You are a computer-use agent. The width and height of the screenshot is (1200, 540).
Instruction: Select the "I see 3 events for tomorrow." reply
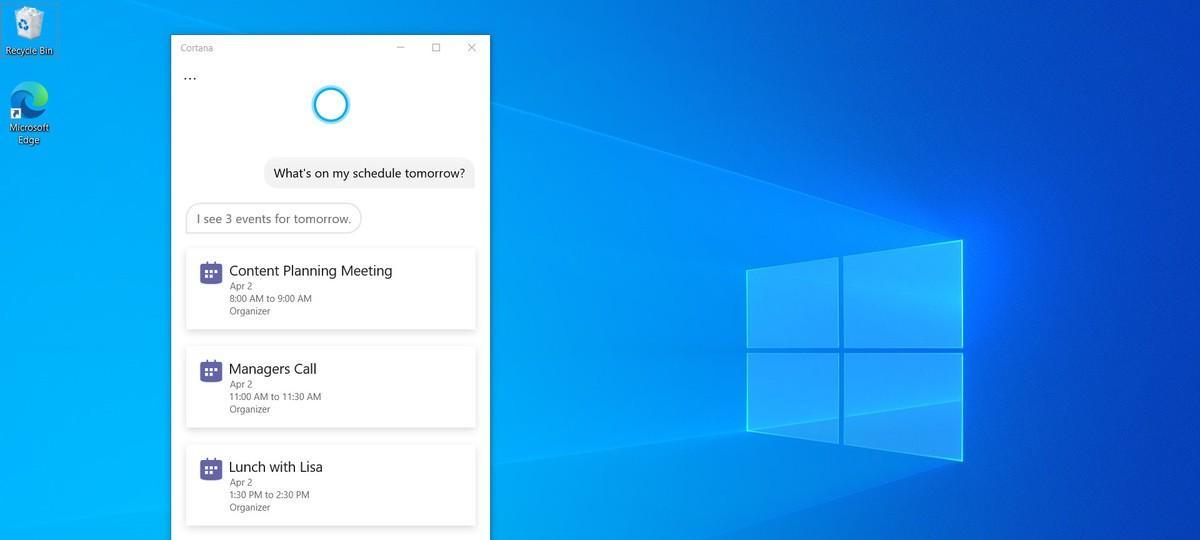point(274,219)
